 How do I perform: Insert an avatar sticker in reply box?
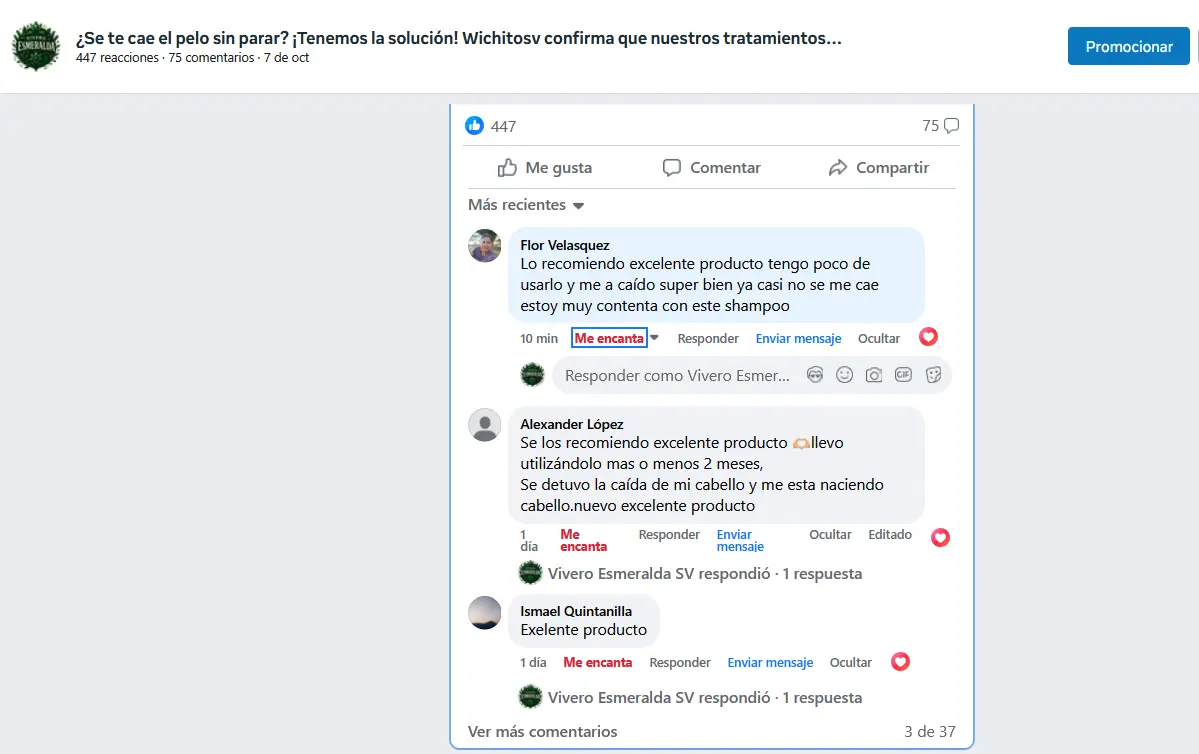815,375
